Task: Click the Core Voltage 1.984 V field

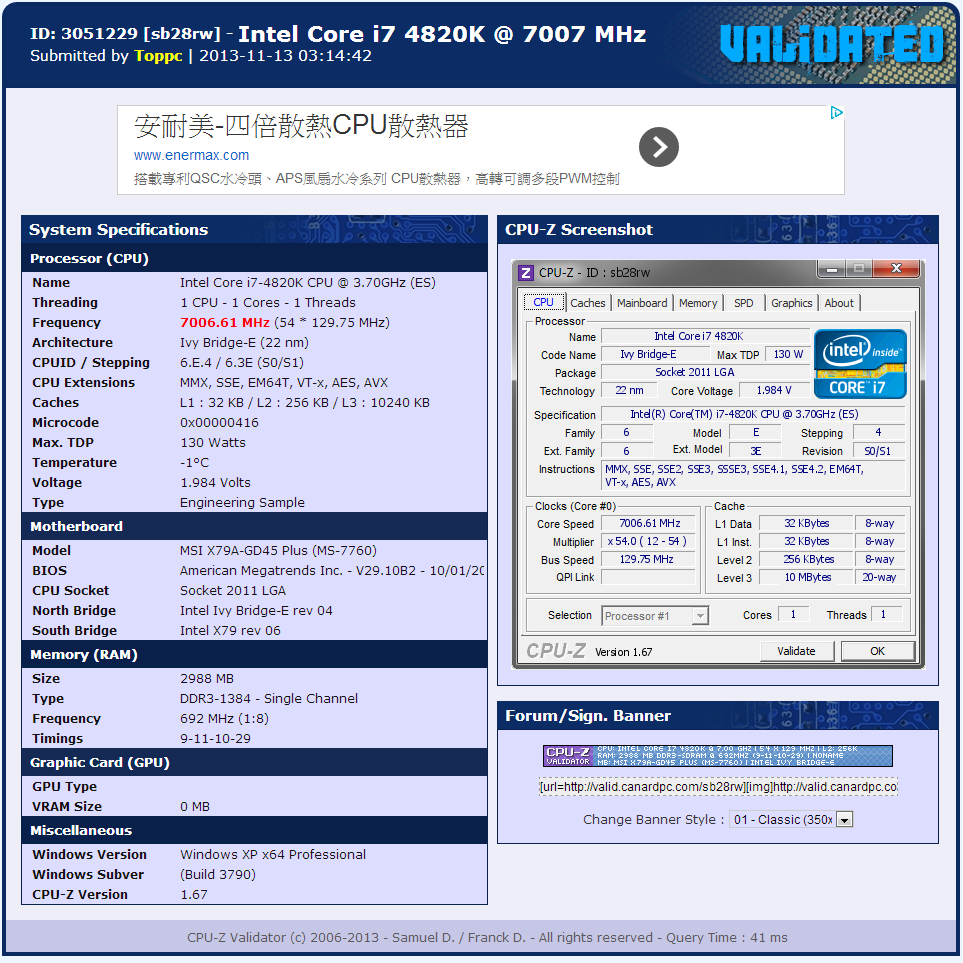Action: click(x=774, y=391)
